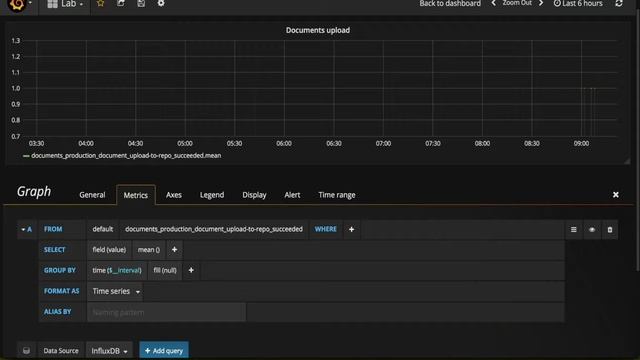This screenshot has height=360, width=640.
Task: Open the Lab dashboard picker
Action: click(x=64, y=4)
